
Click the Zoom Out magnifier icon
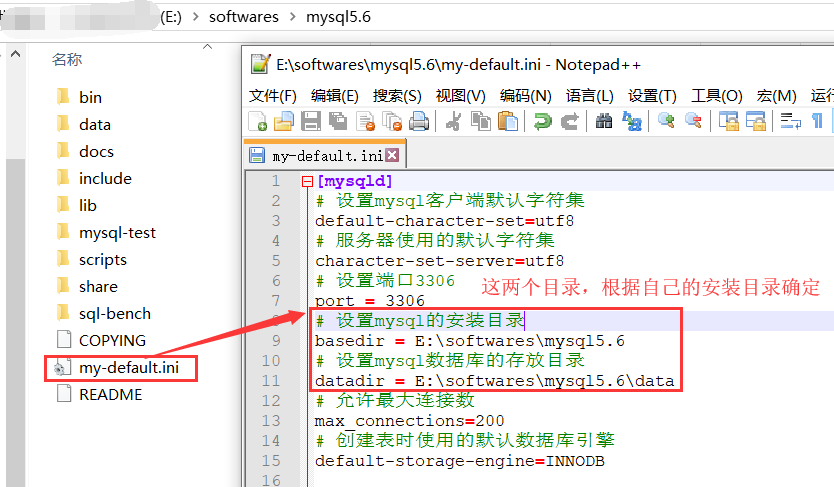693,121
